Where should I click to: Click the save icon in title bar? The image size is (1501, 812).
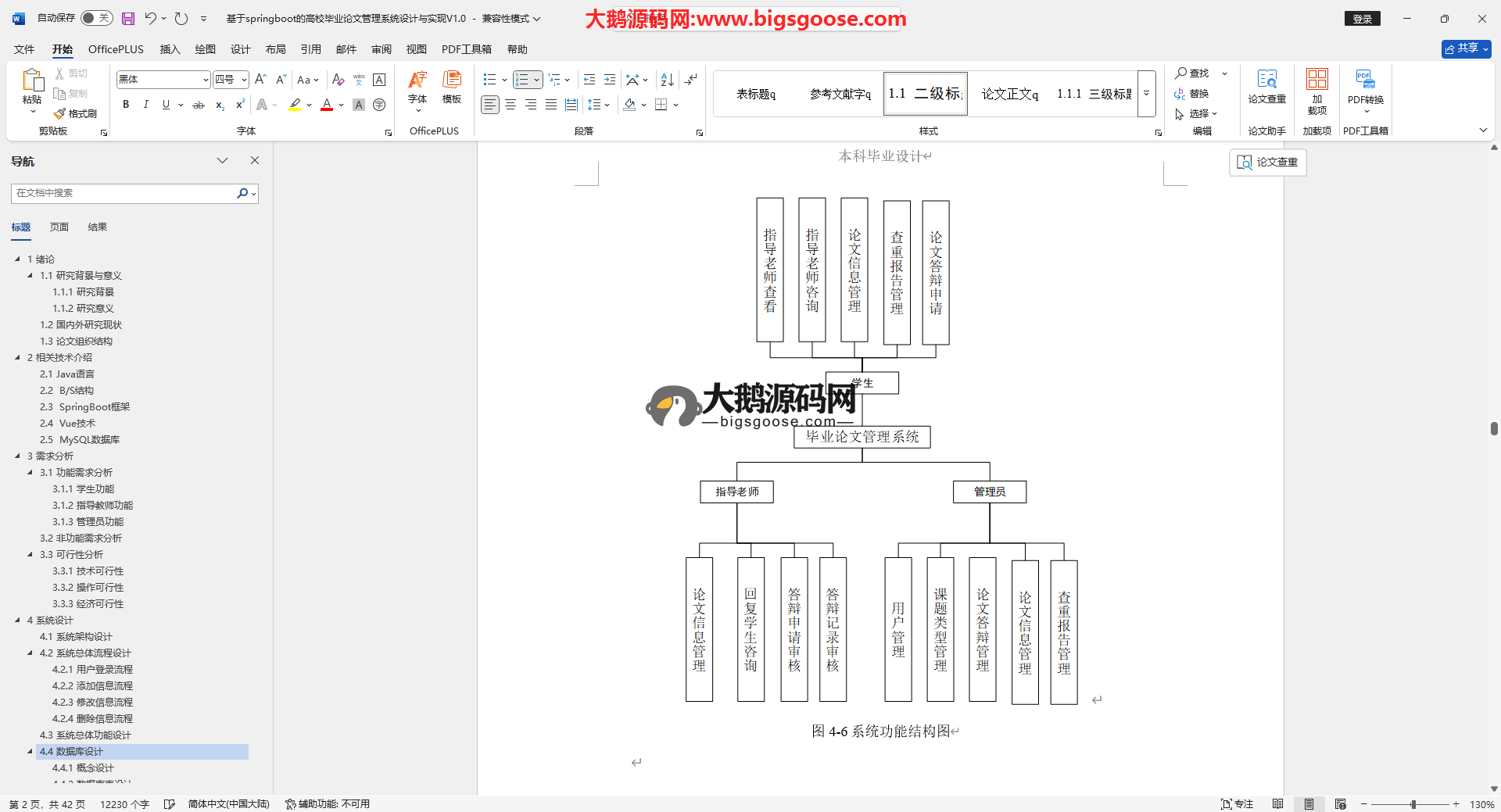click(128, 19)
